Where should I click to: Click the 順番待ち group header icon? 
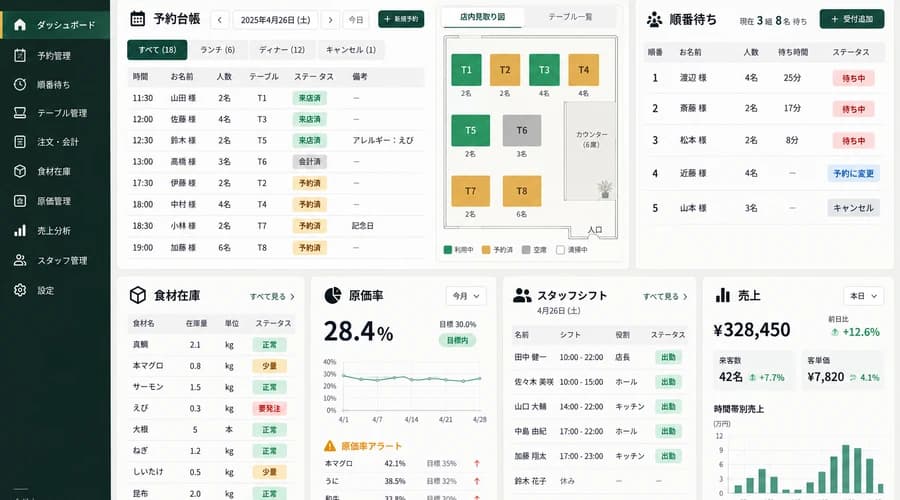(654, 20)
